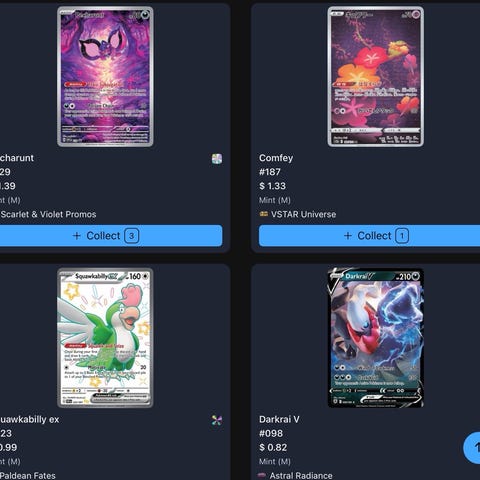This screenshot has width=480, height=480.
Task: Click the count badge on Pecharunt's Collect button
Action: coord(132,236)
